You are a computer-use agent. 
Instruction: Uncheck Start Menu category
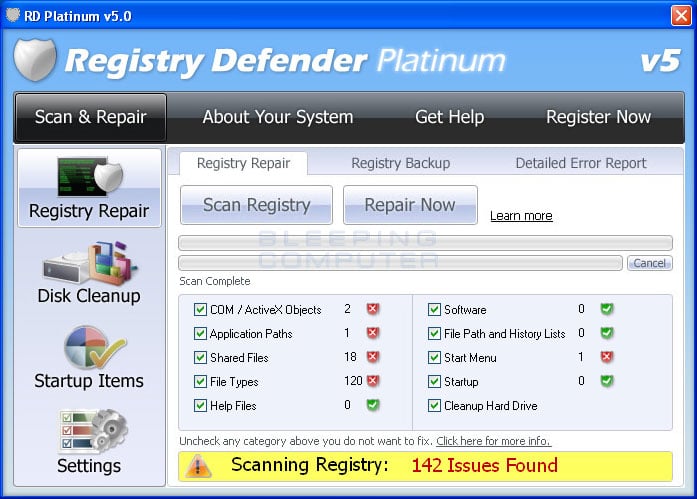click(x=434, y=357)
